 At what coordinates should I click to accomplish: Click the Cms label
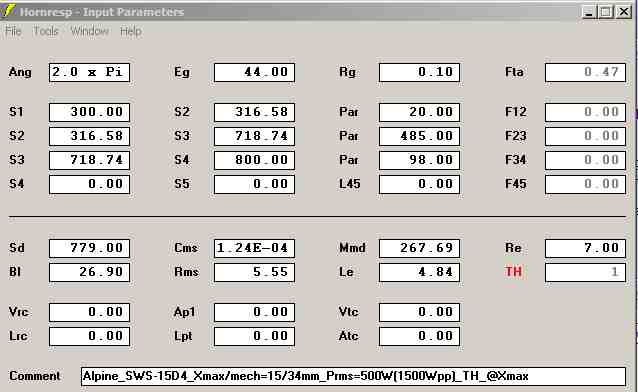(186, 248)
